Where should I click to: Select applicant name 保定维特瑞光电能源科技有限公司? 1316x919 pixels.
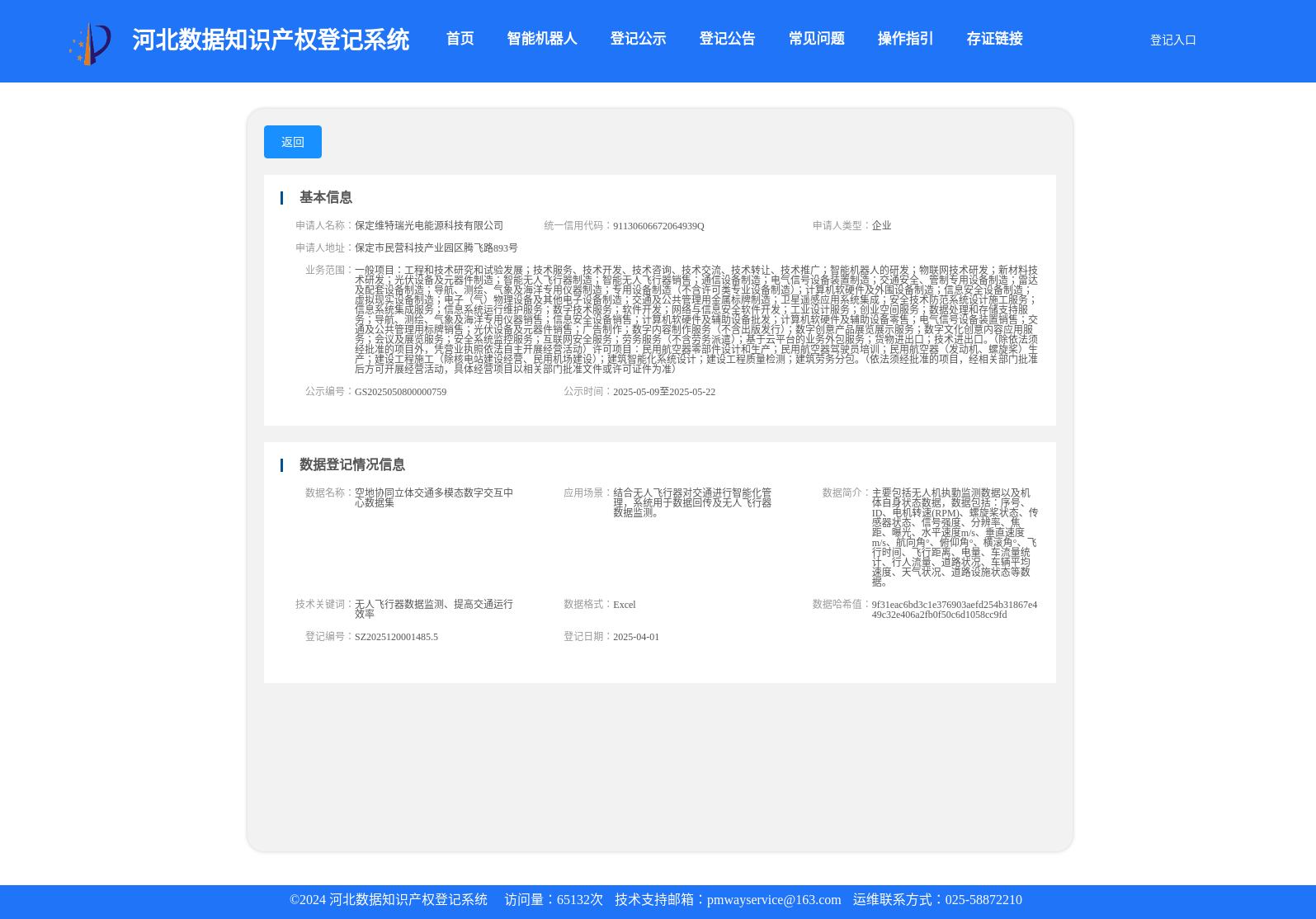(x=429, y=226)
